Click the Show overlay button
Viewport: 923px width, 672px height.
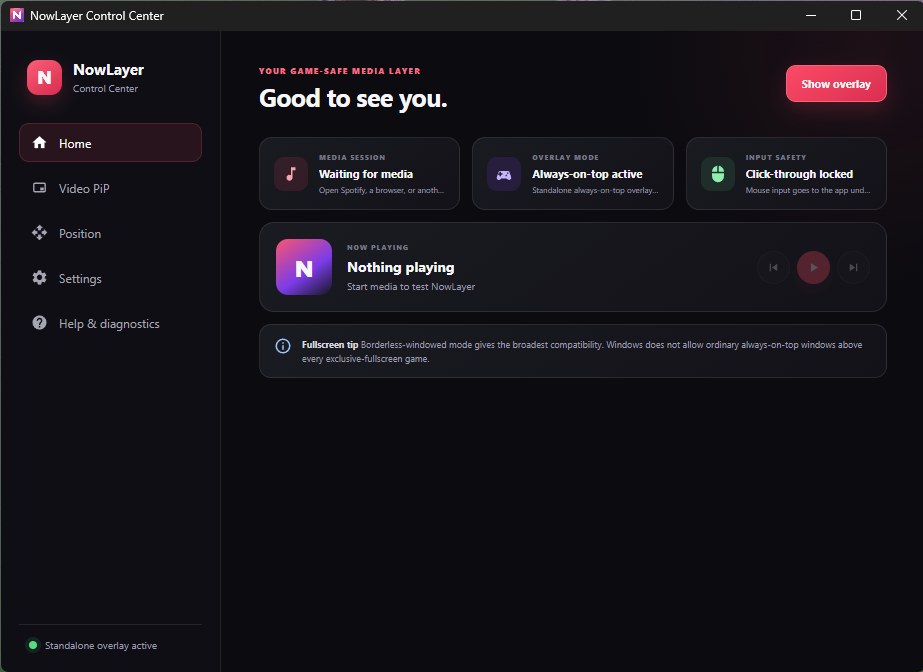(x=836, y=84)
